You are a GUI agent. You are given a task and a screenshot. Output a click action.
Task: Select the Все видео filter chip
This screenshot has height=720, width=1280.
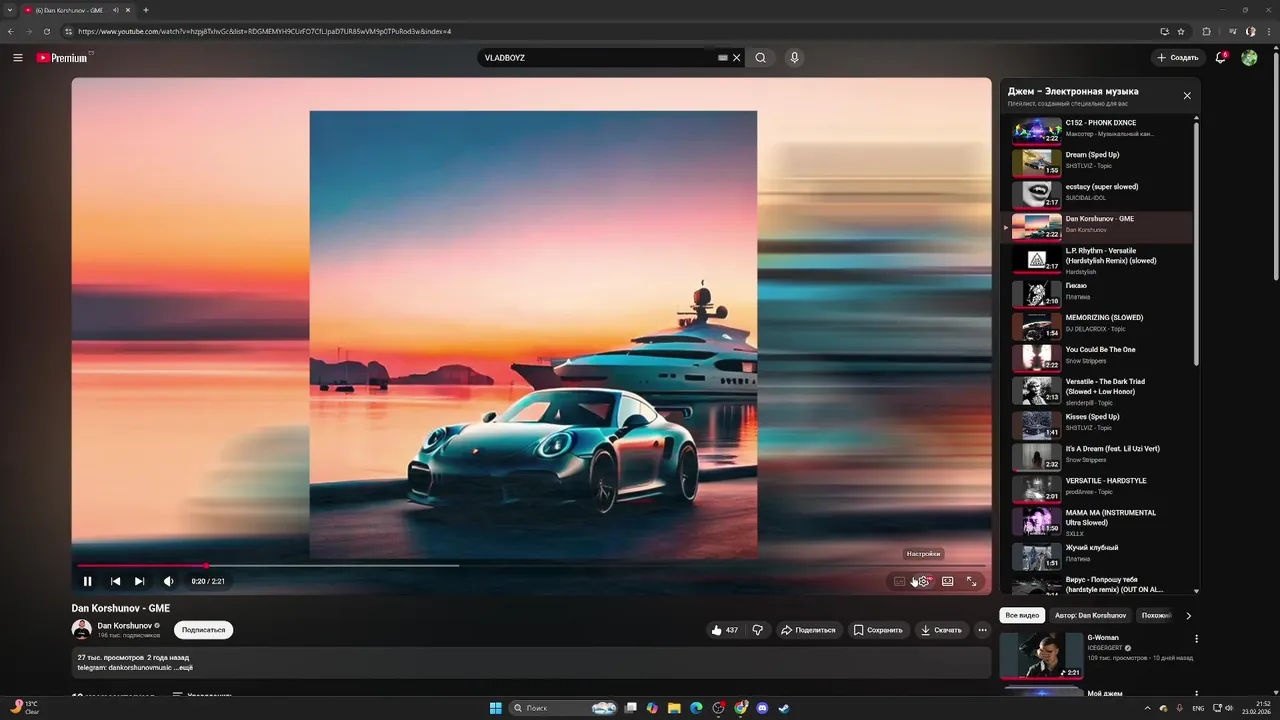tap(1022, 615)
